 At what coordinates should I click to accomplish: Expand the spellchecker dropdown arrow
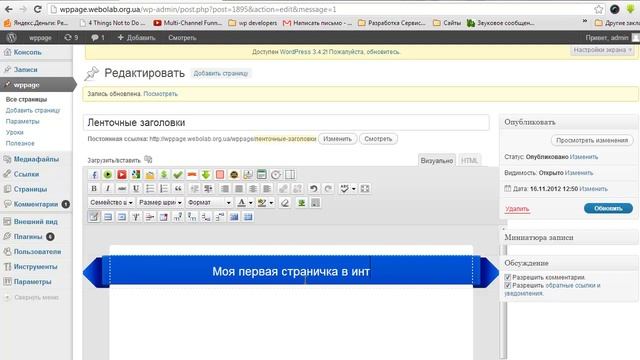[x=353, y=189]
